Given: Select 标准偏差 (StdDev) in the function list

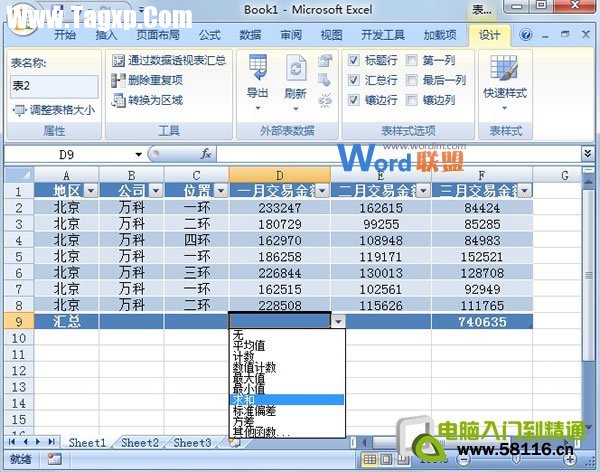Looking at the screenshot, I should click(x=287, y=411).
